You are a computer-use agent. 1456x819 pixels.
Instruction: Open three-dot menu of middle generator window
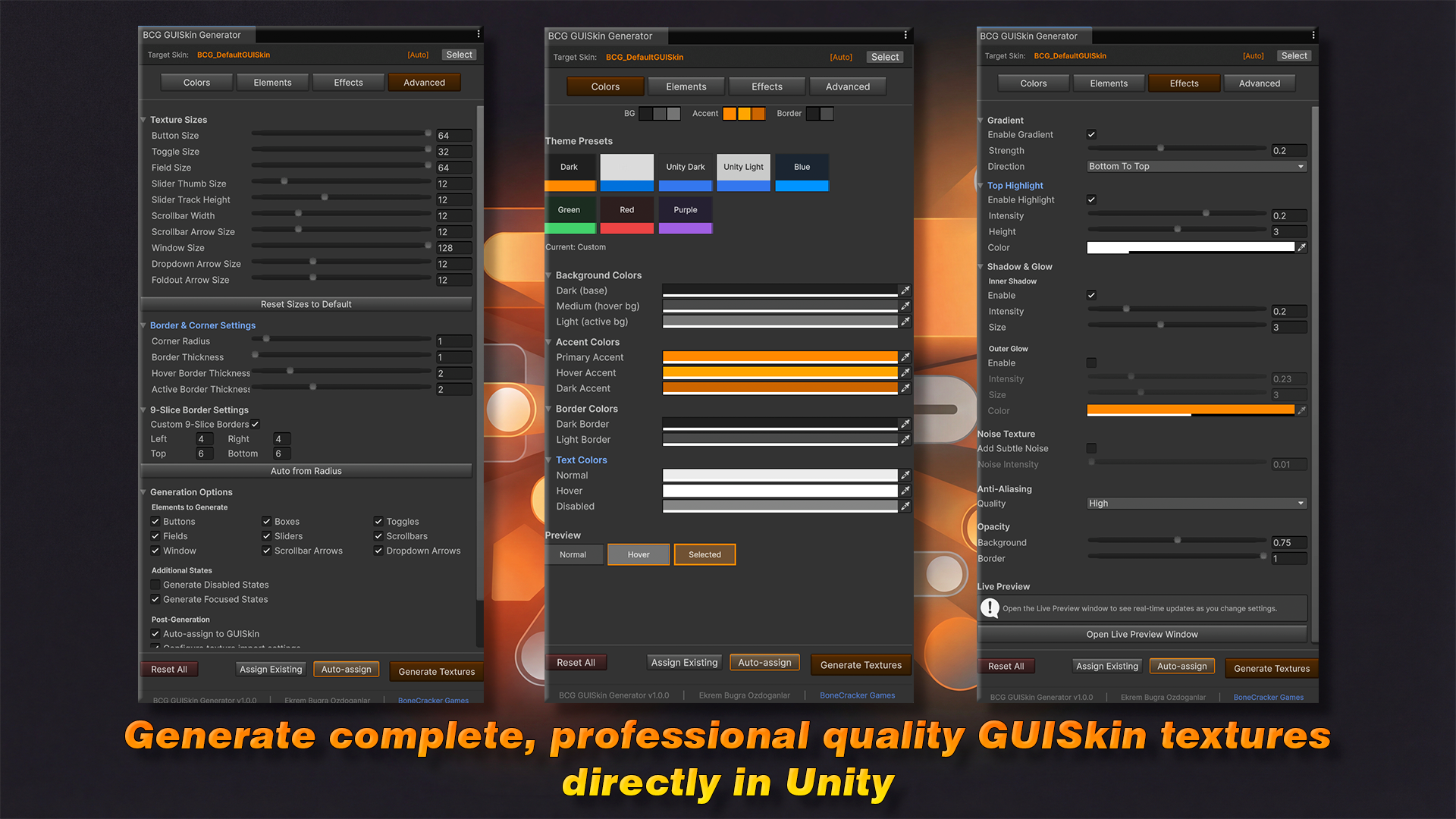(905, 36)
